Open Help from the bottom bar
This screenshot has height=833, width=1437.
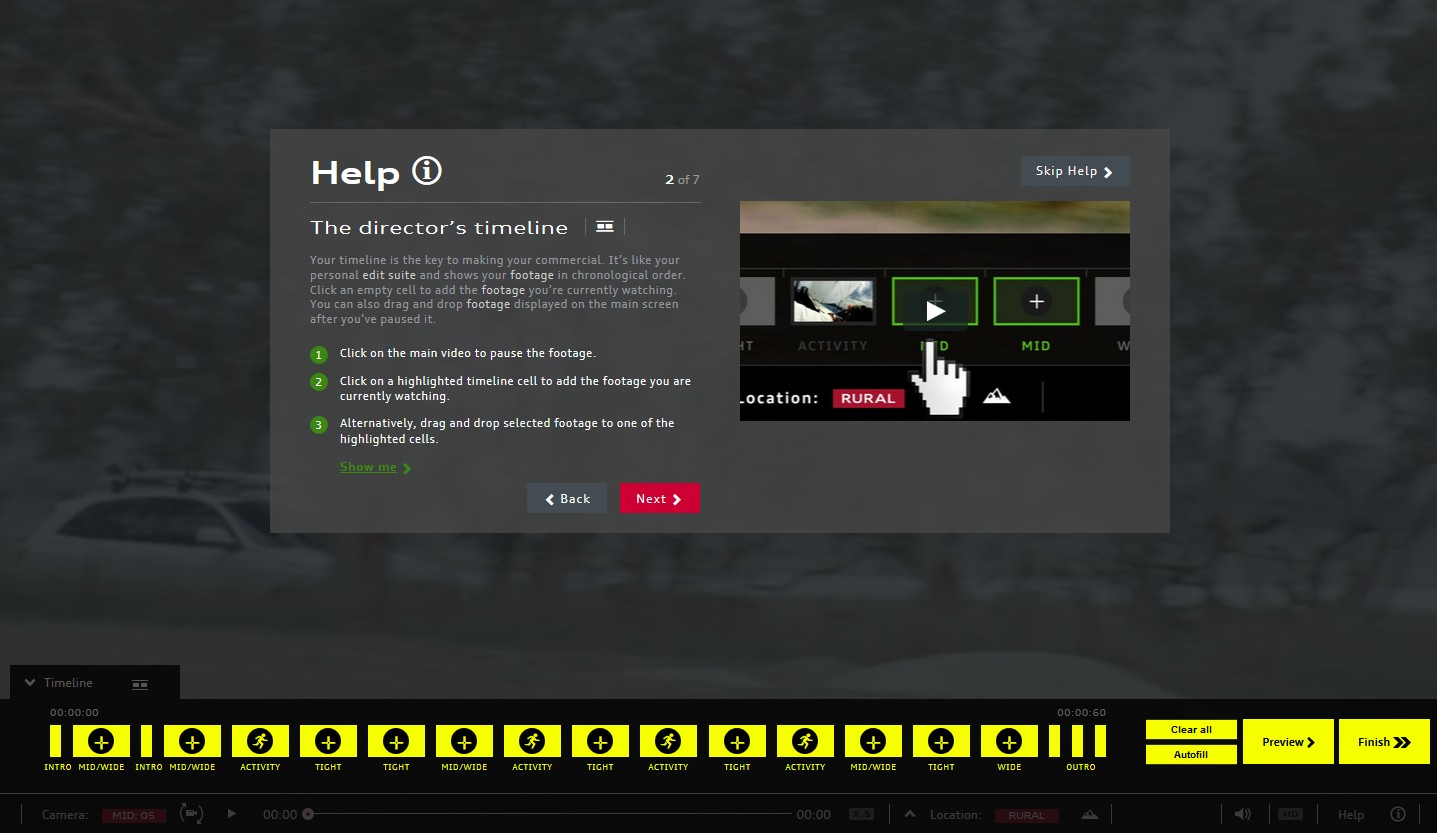1351,815
